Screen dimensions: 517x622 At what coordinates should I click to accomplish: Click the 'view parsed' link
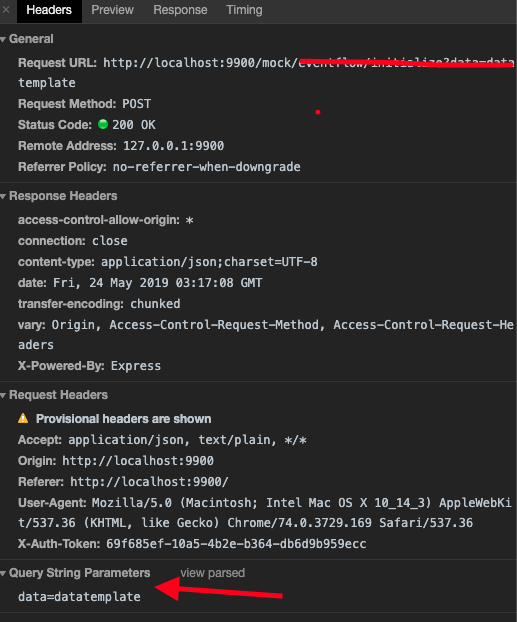point(213,573)
